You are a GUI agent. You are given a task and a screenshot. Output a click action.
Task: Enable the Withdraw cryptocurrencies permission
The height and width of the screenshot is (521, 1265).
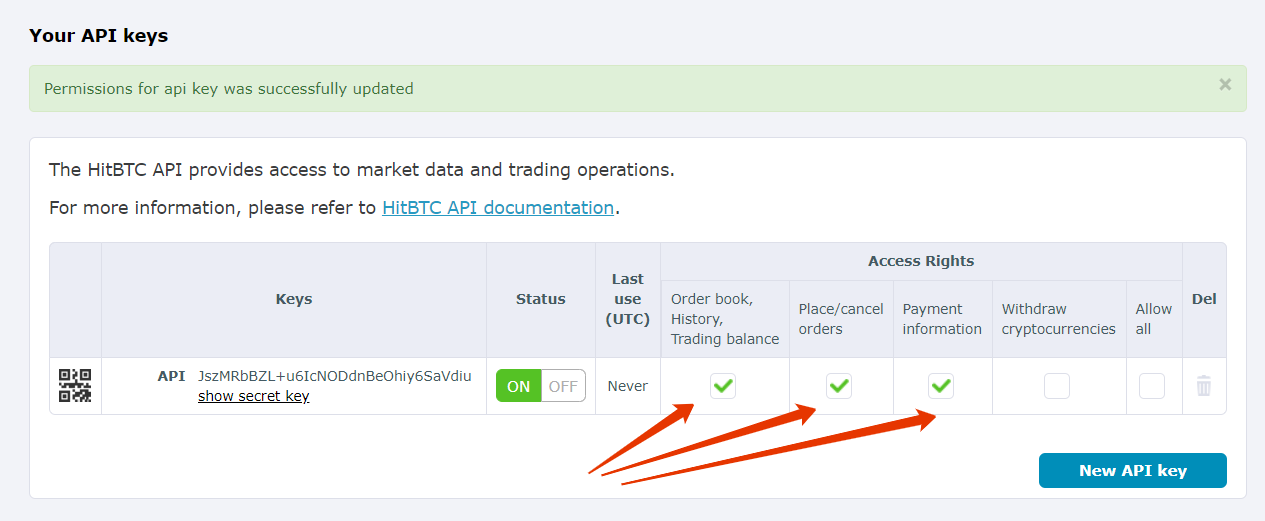pos(1057,386)
